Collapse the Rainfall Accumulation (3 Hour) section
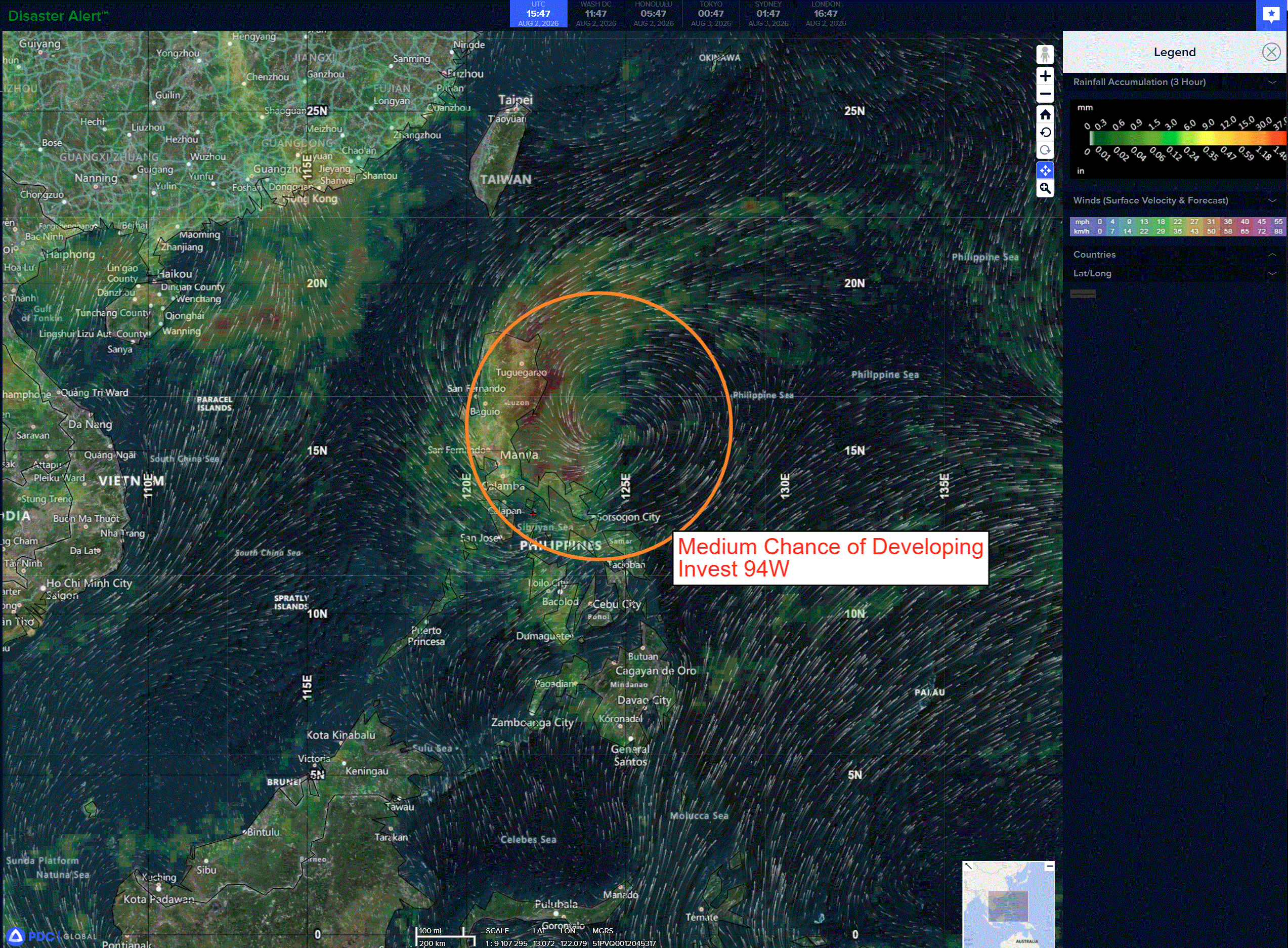Screen dimensions: 1288x948 click(1272, 82)
